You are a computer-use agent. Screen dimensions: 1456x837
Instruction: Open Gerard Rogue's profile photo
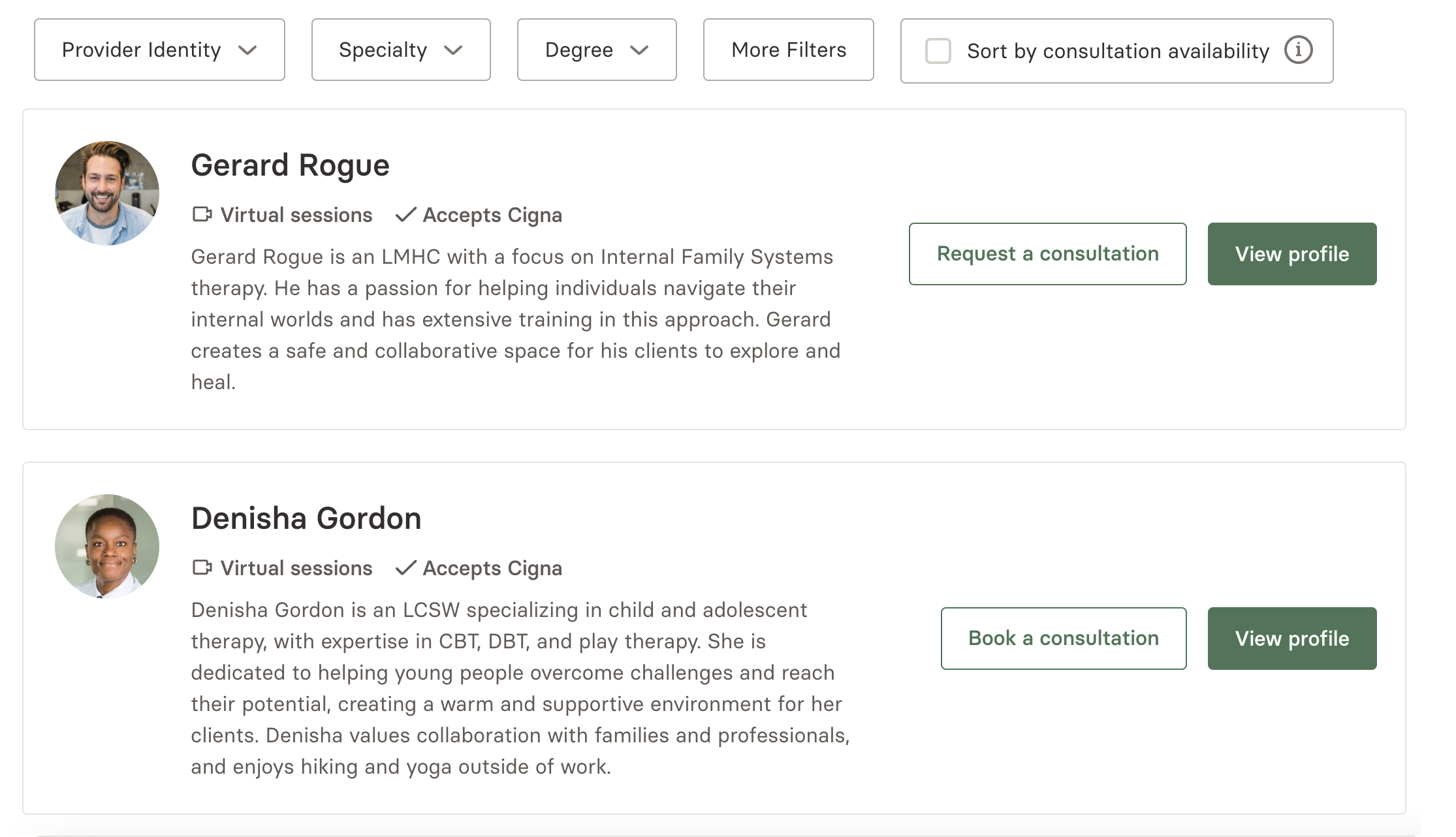coord(107,193)
